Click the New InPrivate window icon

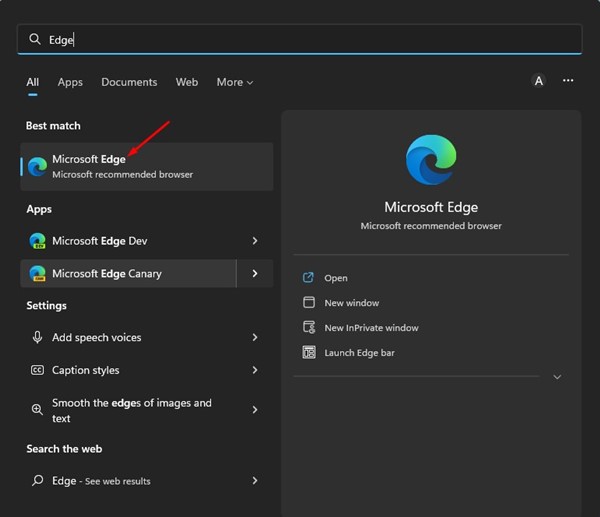click(309, 328)
